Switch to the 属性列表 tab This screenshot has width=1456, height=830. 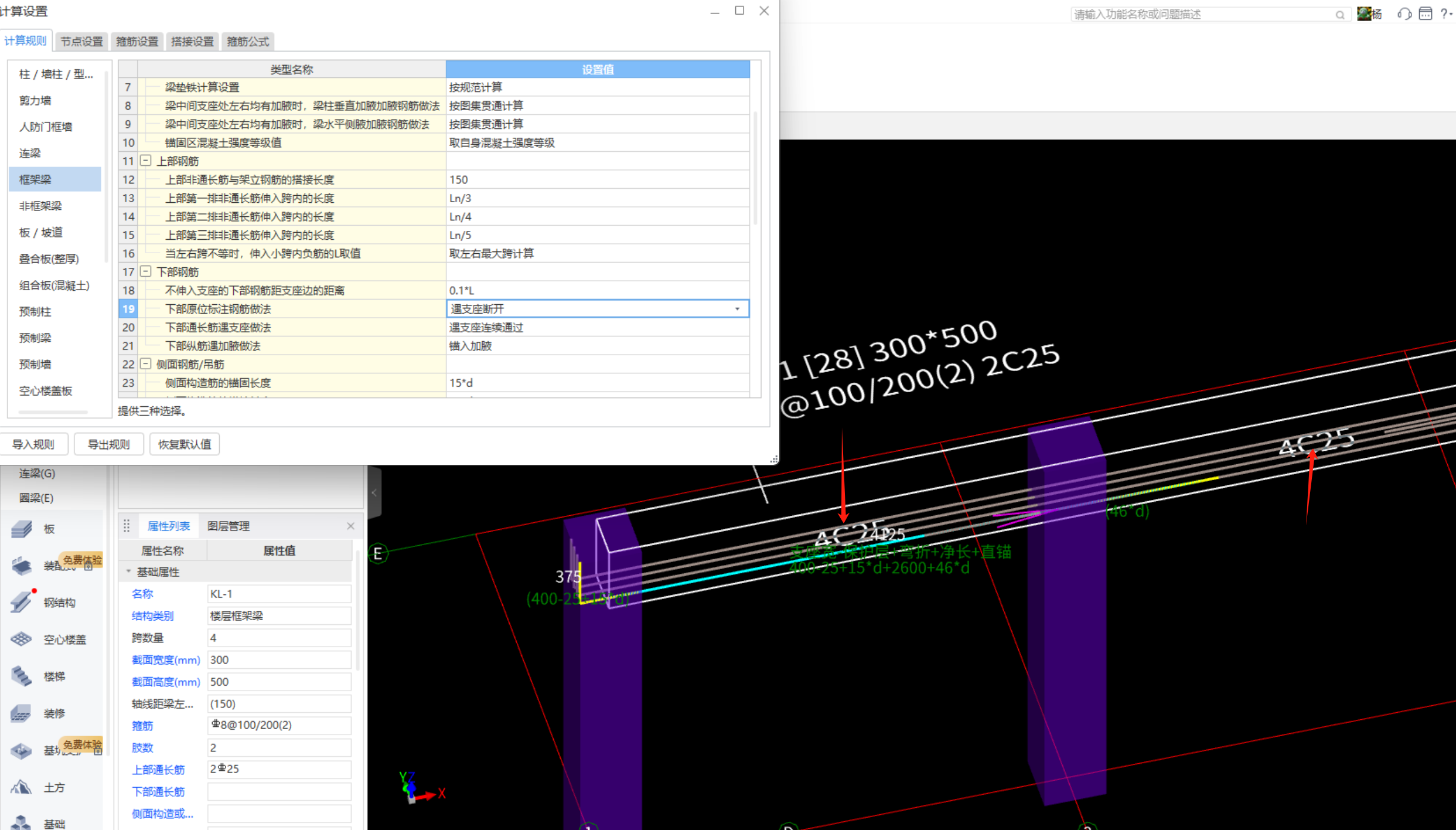(x=169, y=526)
